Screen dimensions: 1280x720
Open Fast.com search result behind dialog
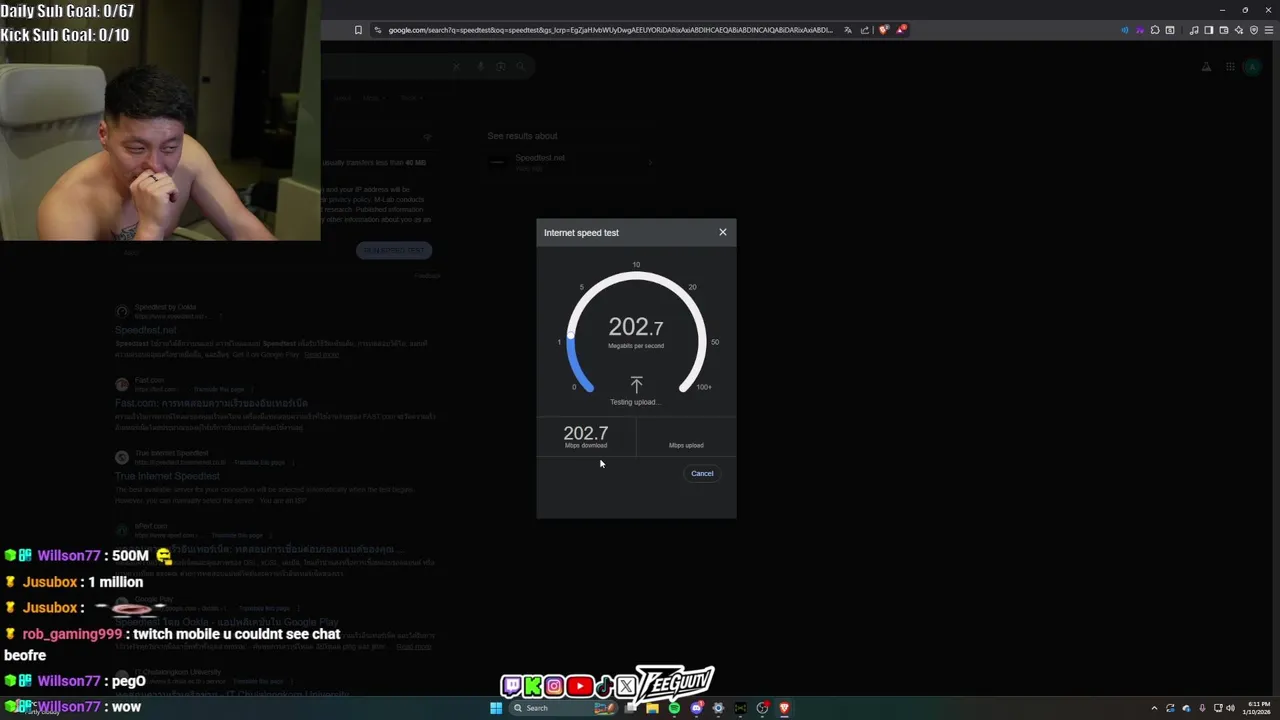pyautogui.click(x=211, y=403)
